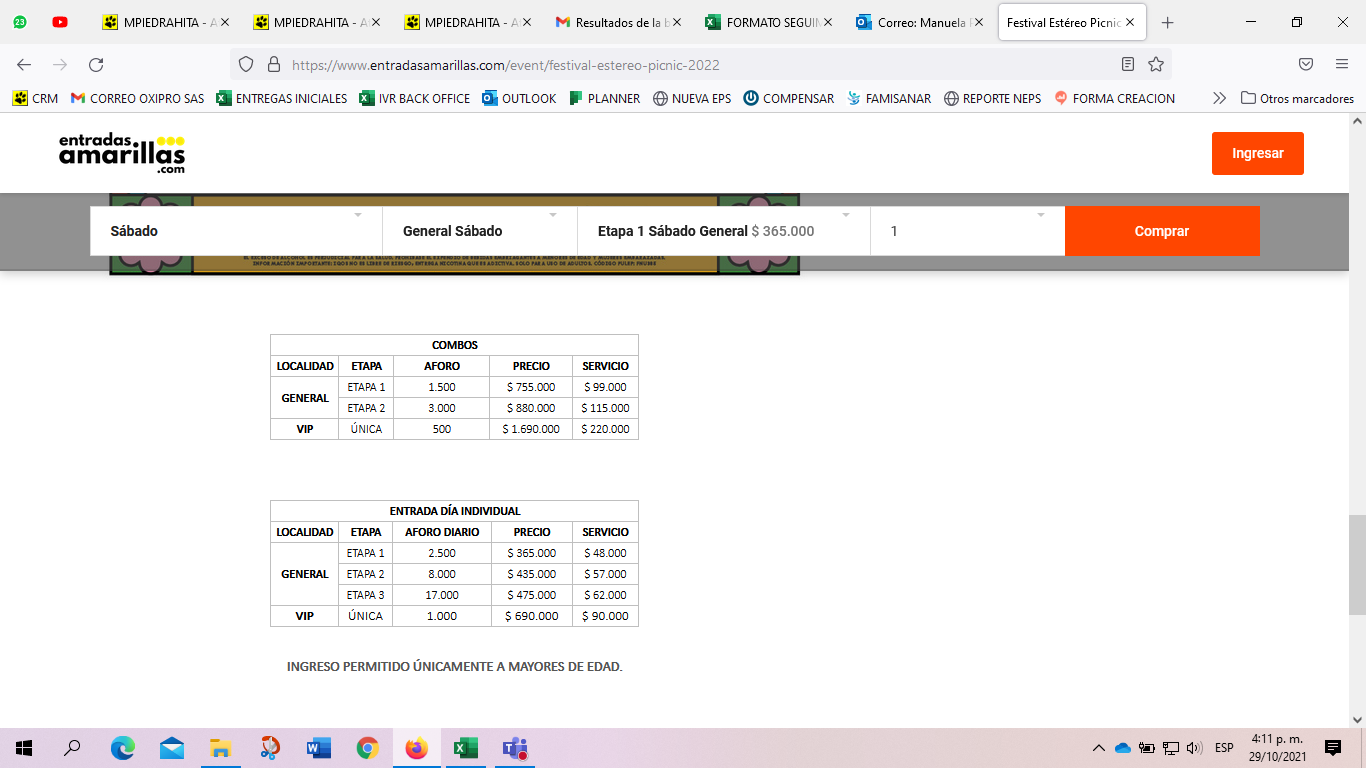The image size is (1366, 768).
Task: Open the CRM bookmark
Action: [x=35, y=98]
